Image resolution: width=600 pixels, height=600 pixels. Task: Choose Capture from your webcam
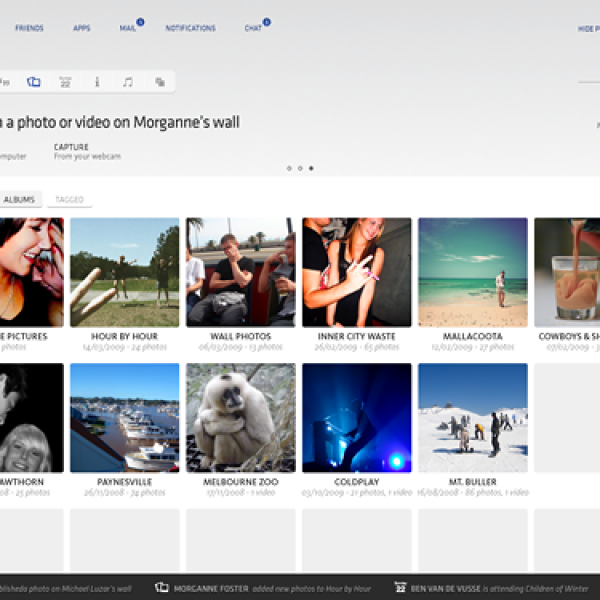click(87, 152)
